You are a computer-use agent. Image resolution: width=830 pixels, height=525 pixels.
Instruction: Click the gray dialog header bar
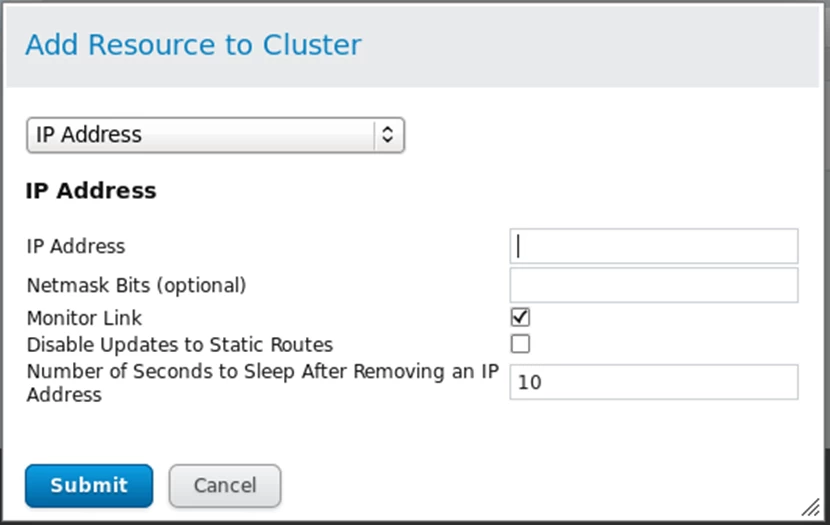[x=413, y=45]
